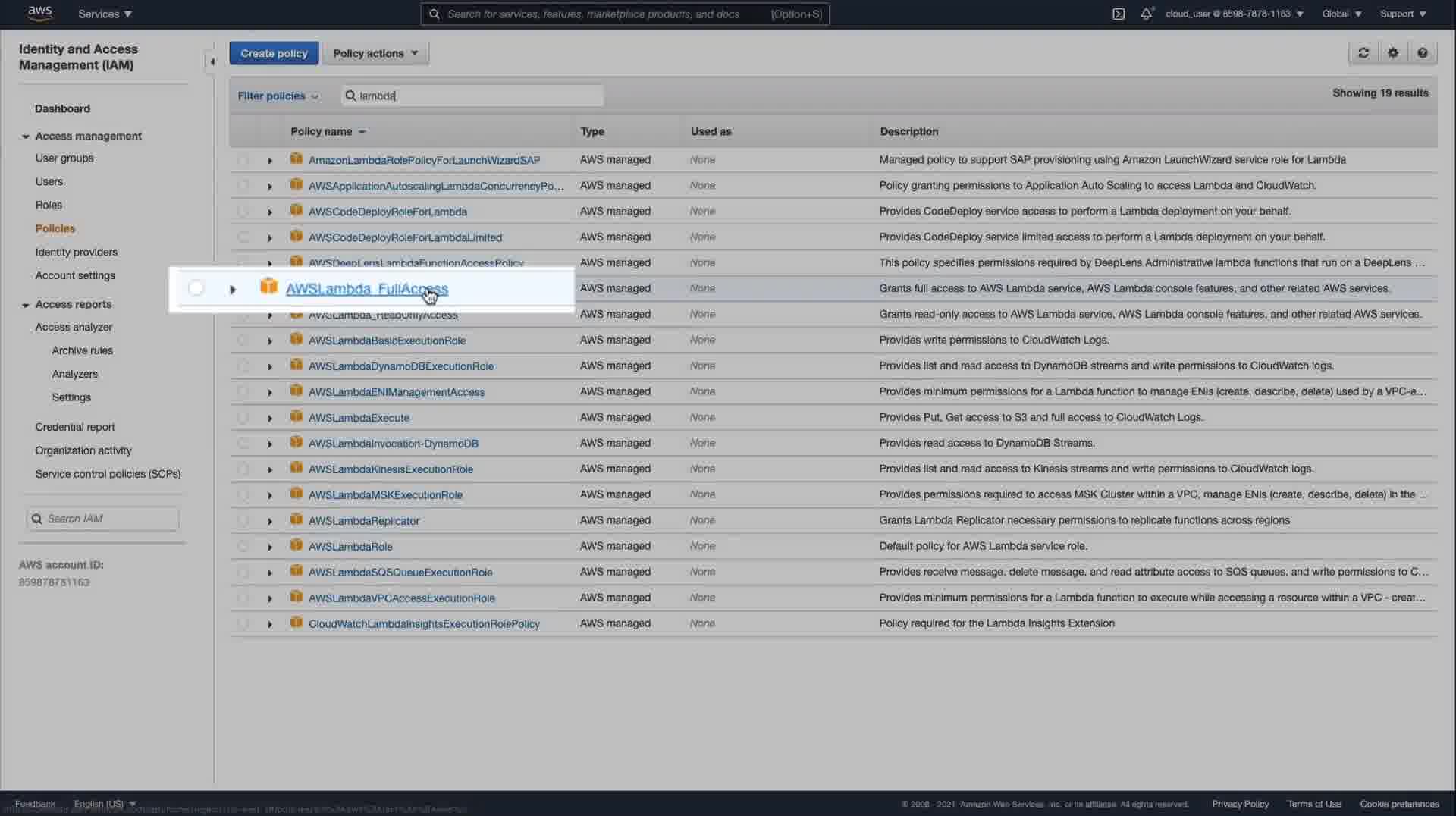Expand the AmazonLambdaRolePolicyForLaunchWizardSAP row
Image resolution: width=1456 pixels, height=816 pixels.
(x=270, y=161)
